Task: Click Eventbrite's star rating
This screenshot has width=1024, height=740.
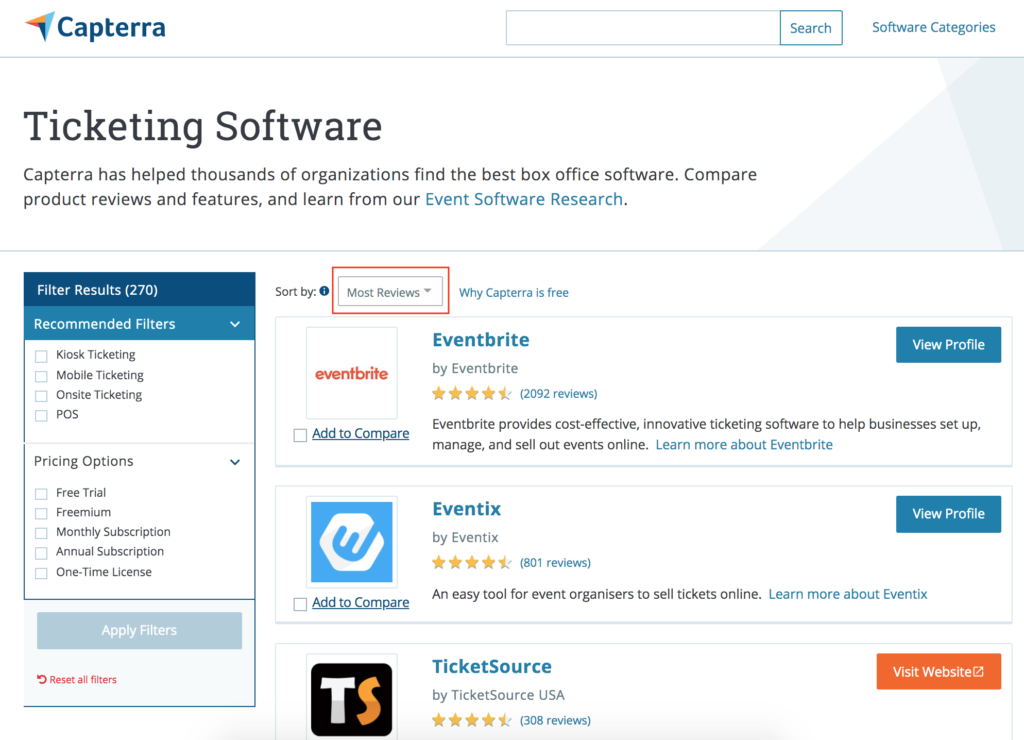Action: (x=472, y=394)
